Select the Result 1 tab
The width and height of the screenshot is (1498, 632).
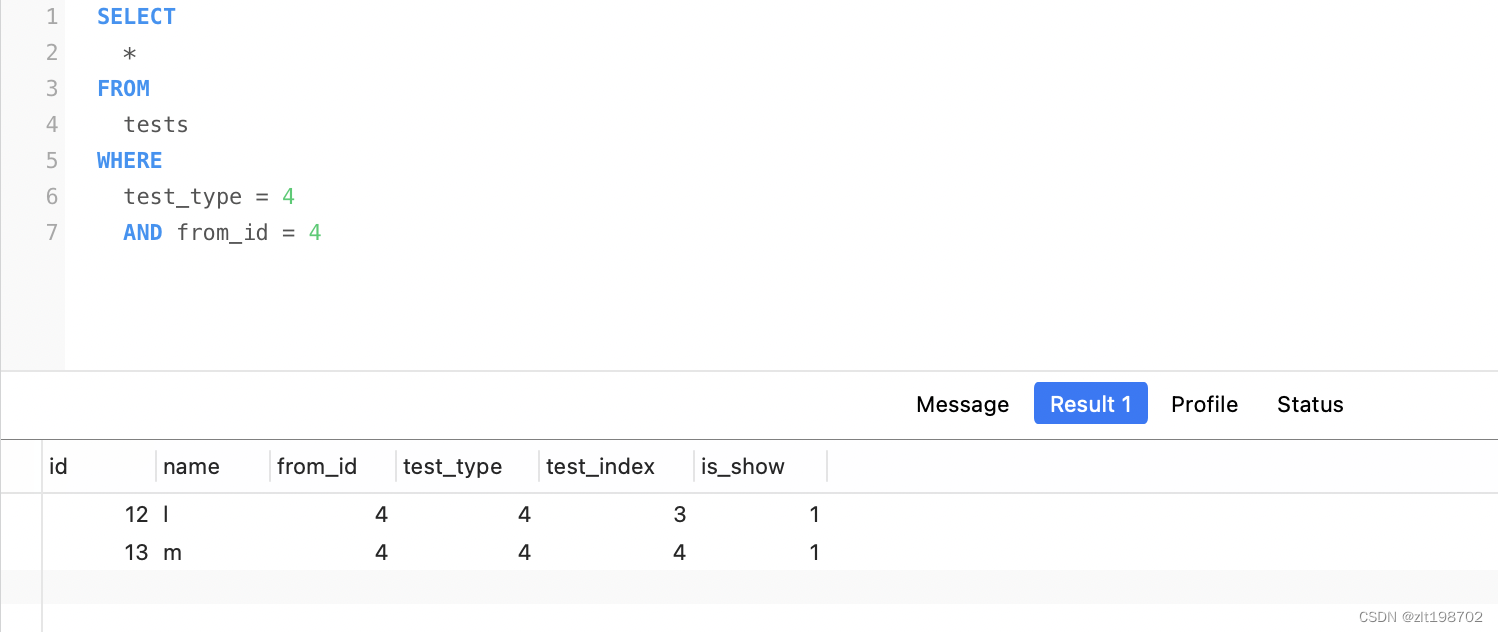[x=1090, y=404]
